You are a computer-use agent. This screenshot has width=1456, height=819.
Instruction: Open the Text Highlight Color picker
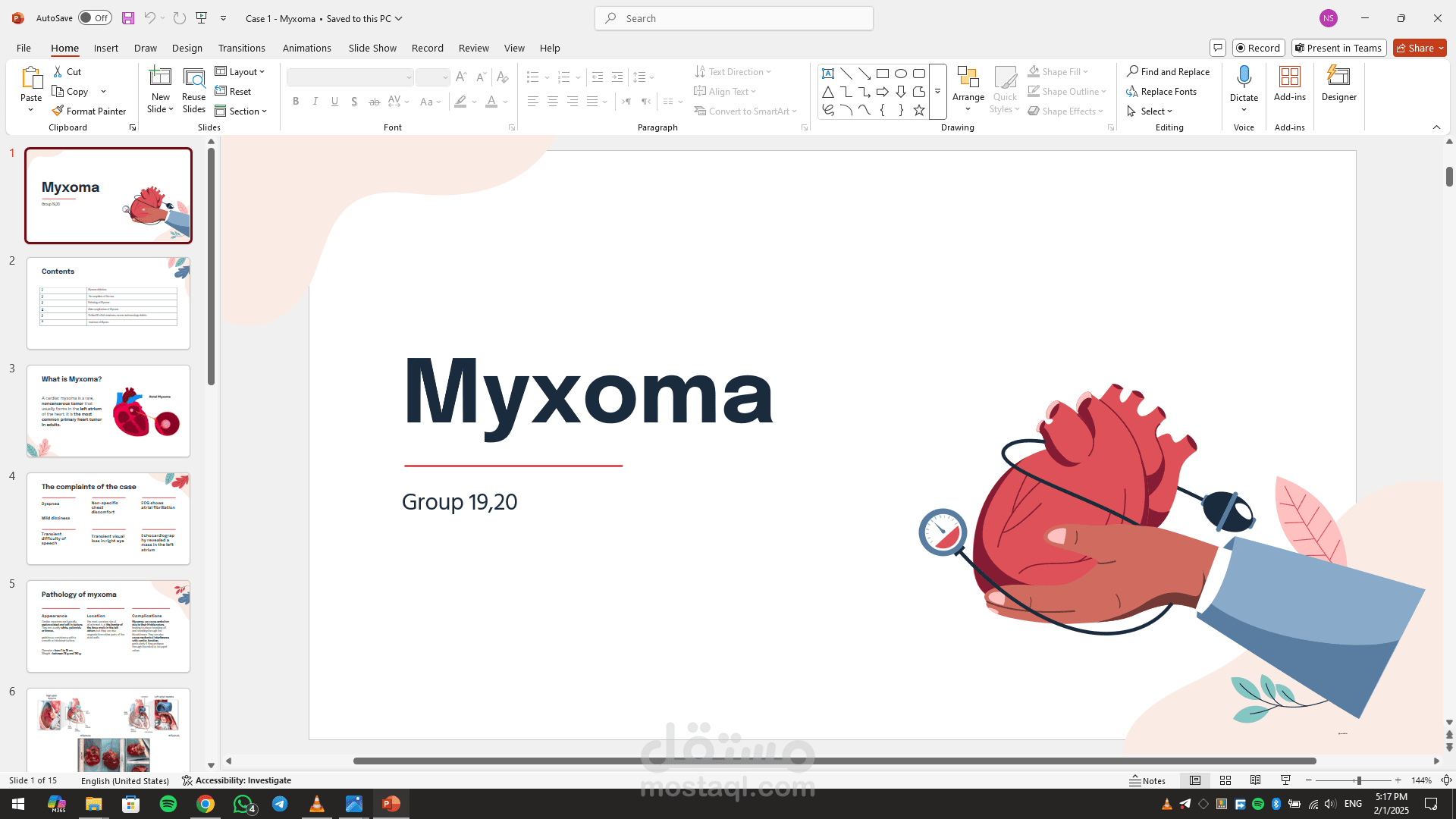(460, 102)
